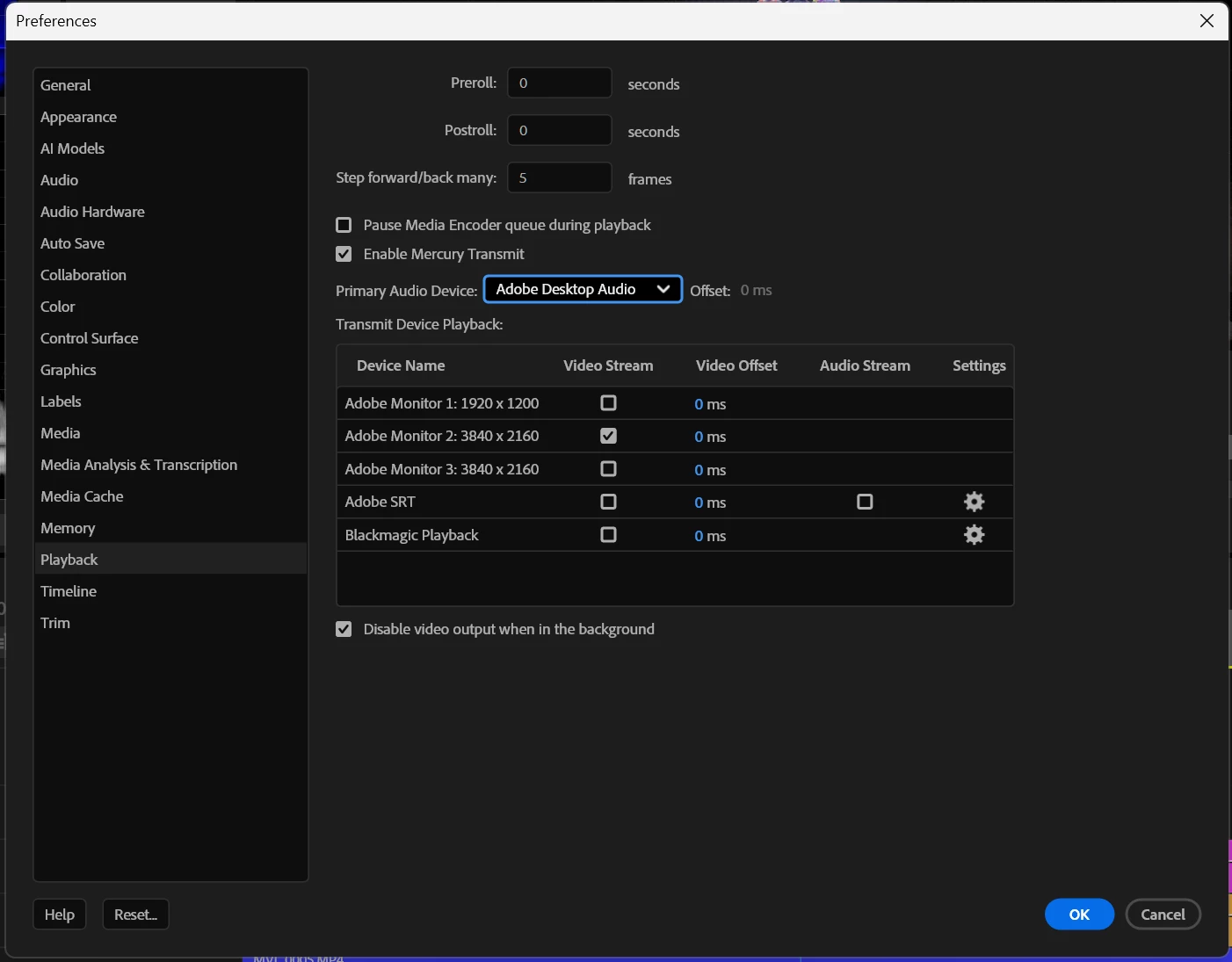Click the Settings column header

[979, 365]
